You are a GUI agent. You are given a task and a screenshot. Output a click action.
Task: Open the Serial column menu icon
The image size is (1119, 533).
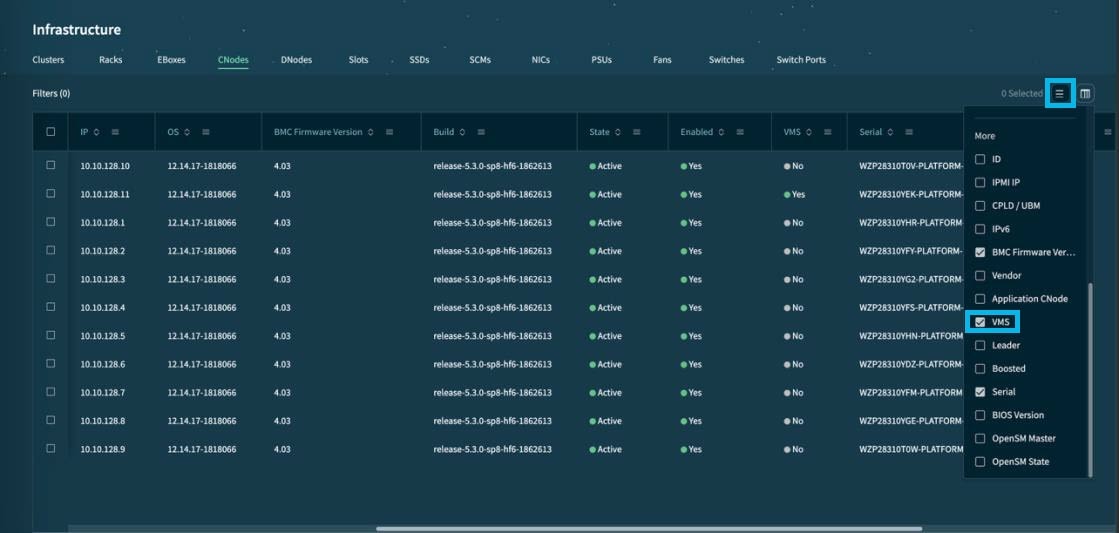pos(909,132)
